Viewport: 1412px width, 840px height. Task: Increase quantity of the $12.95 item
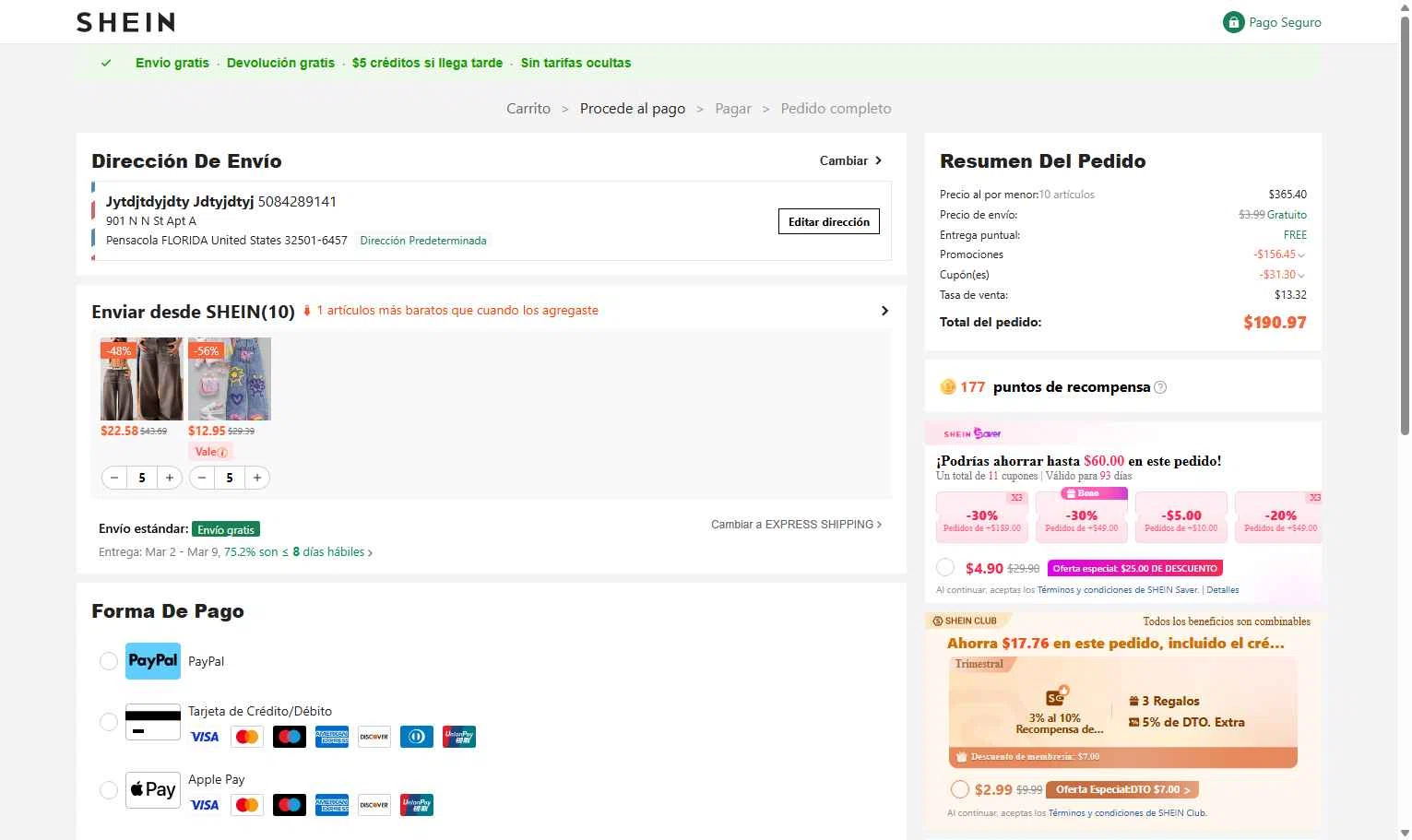pyautogui.click(x=257, y=478)
